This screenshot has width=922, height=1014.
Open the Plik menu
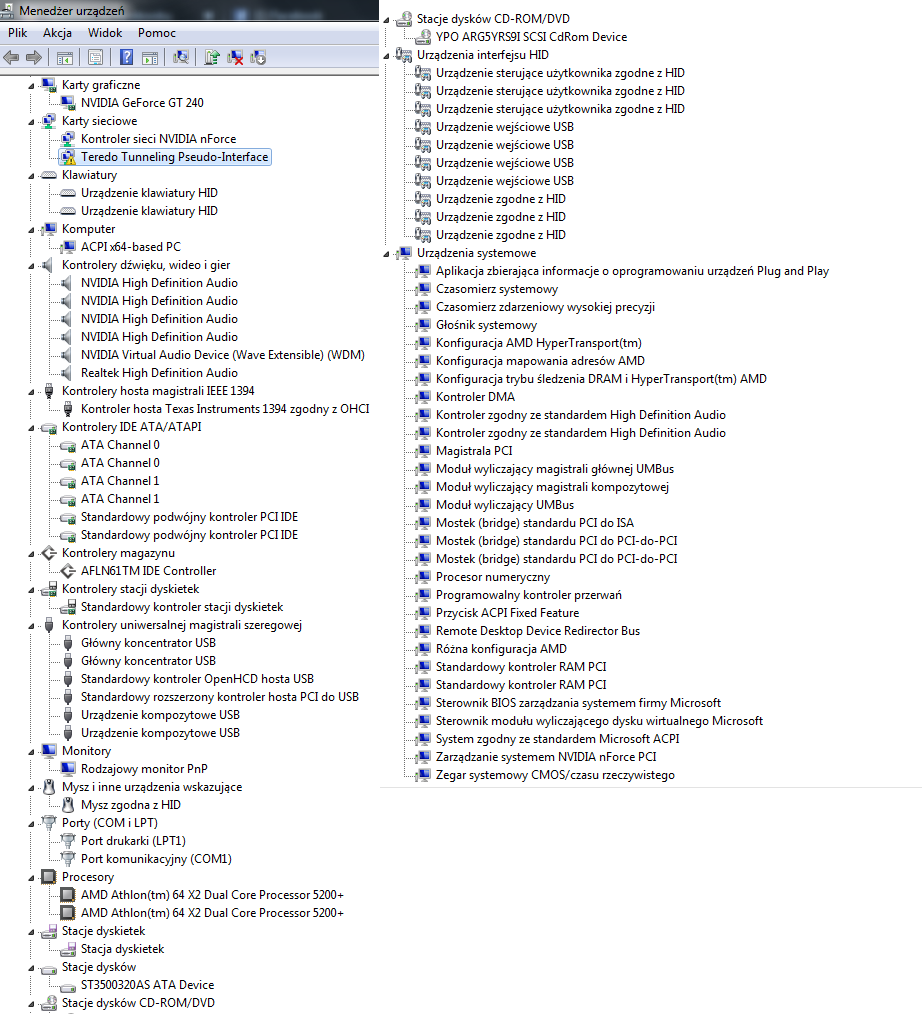coord(17,33)
